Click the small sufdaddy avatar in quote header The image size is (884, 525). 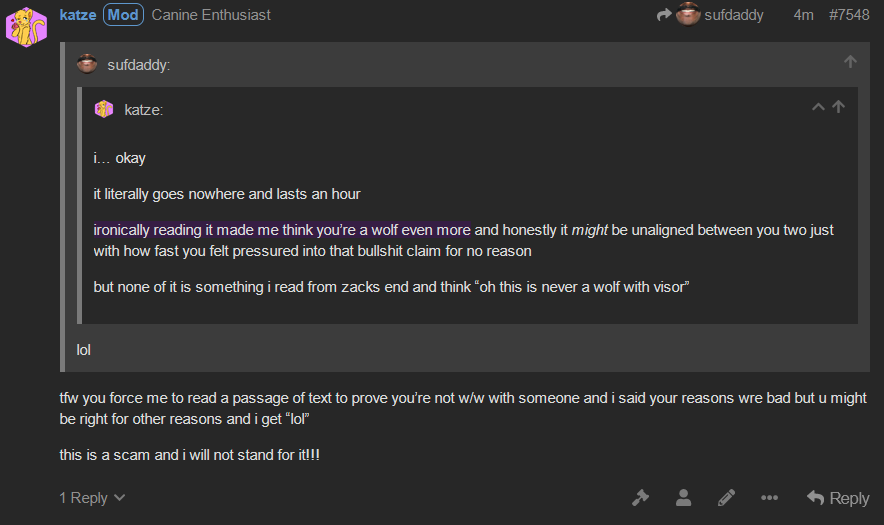coord(87,64)
